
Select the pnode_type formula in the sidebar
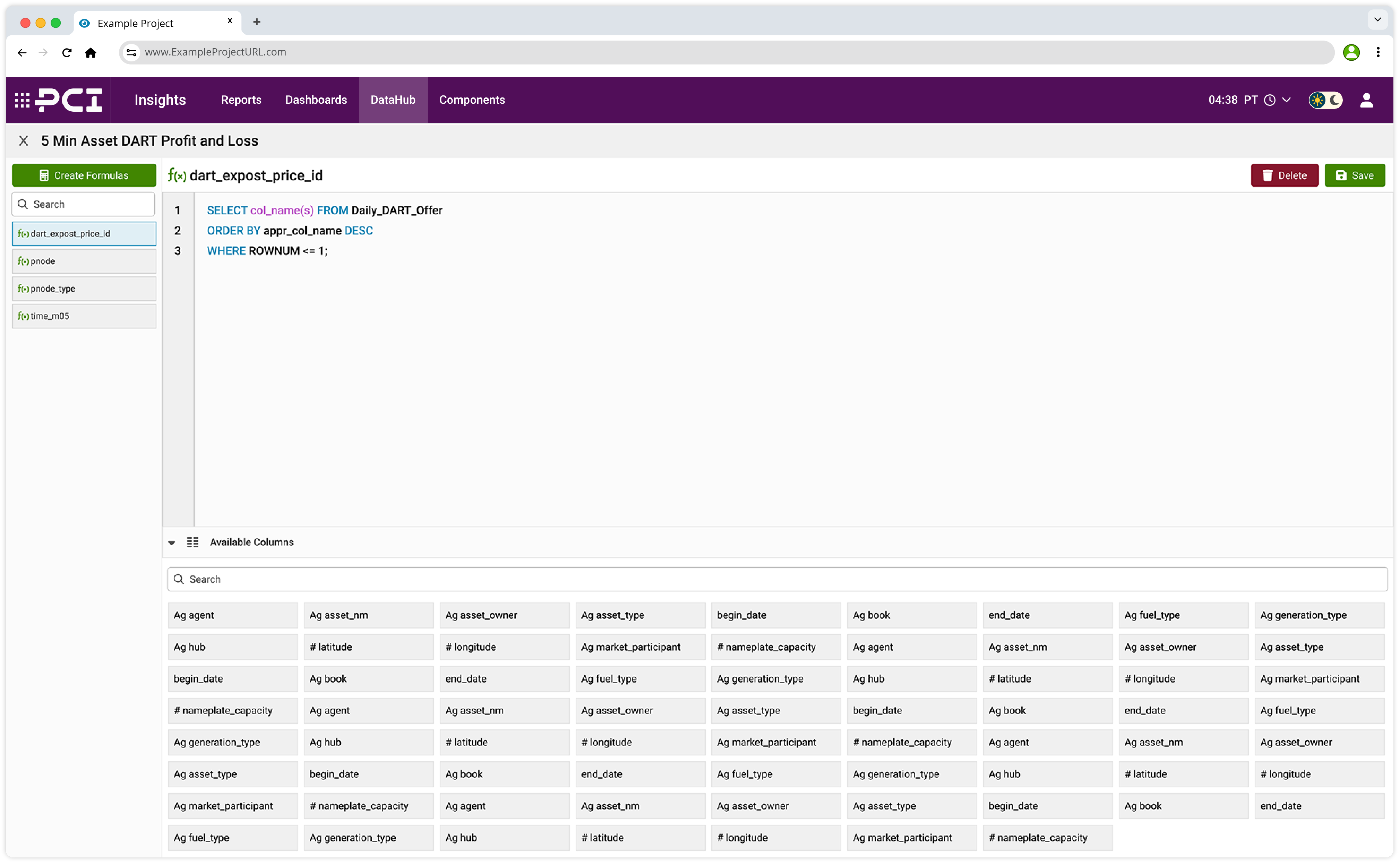pyautogui.click(x=83, y=289)
